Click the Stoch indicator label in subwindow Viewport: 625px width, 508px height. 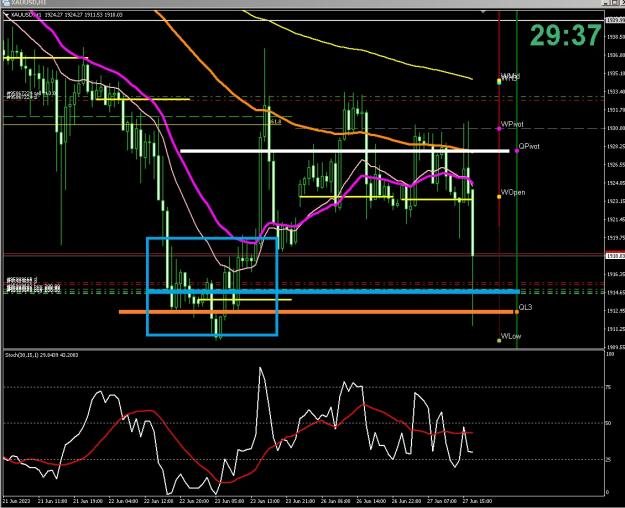41,355
